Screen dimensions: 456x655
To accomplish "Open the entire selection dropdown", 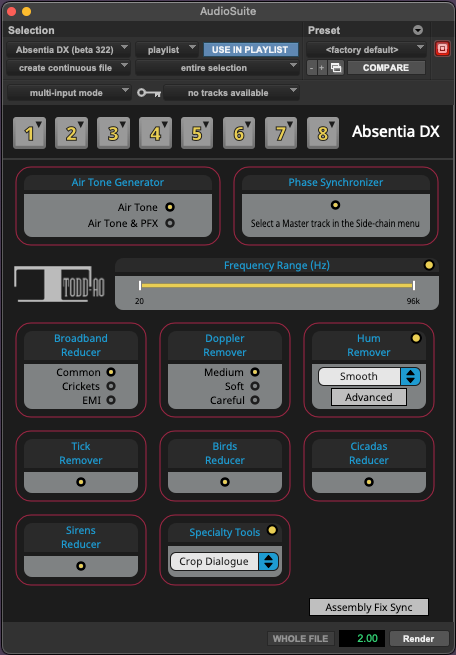I will [x=217, y=68].
